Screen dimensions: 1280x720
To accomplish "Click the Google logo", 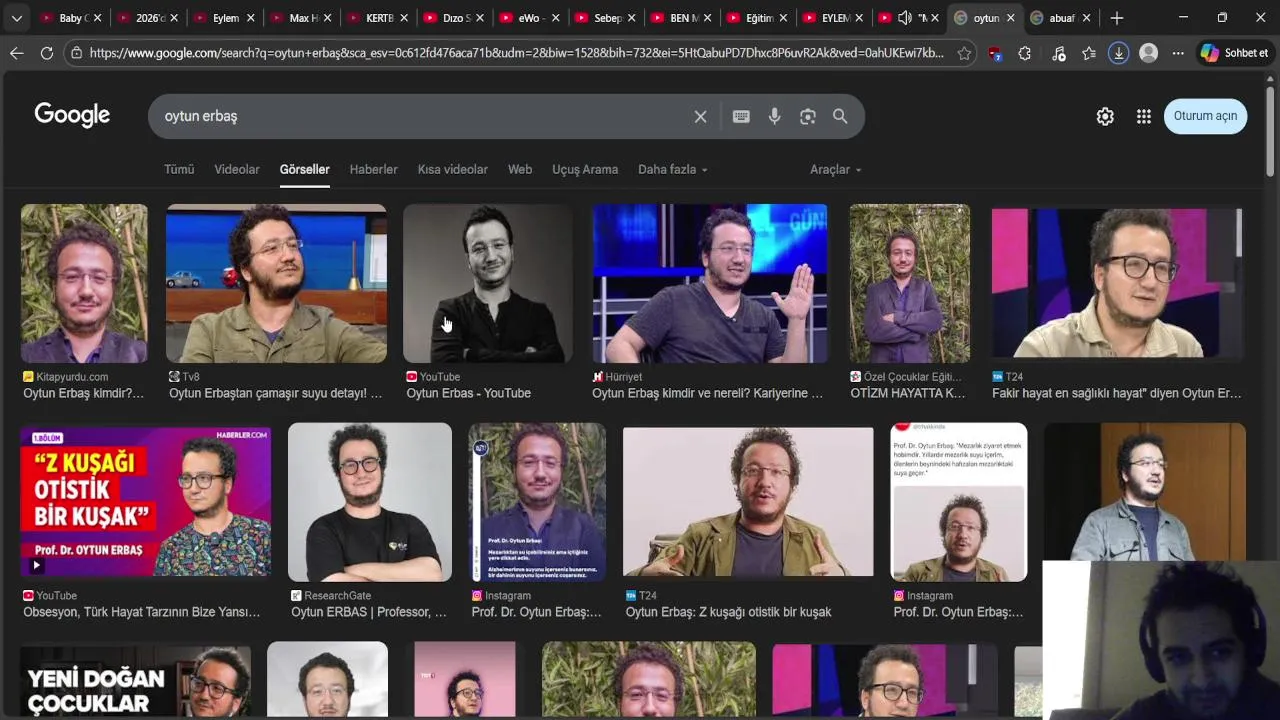I will 72,115.
